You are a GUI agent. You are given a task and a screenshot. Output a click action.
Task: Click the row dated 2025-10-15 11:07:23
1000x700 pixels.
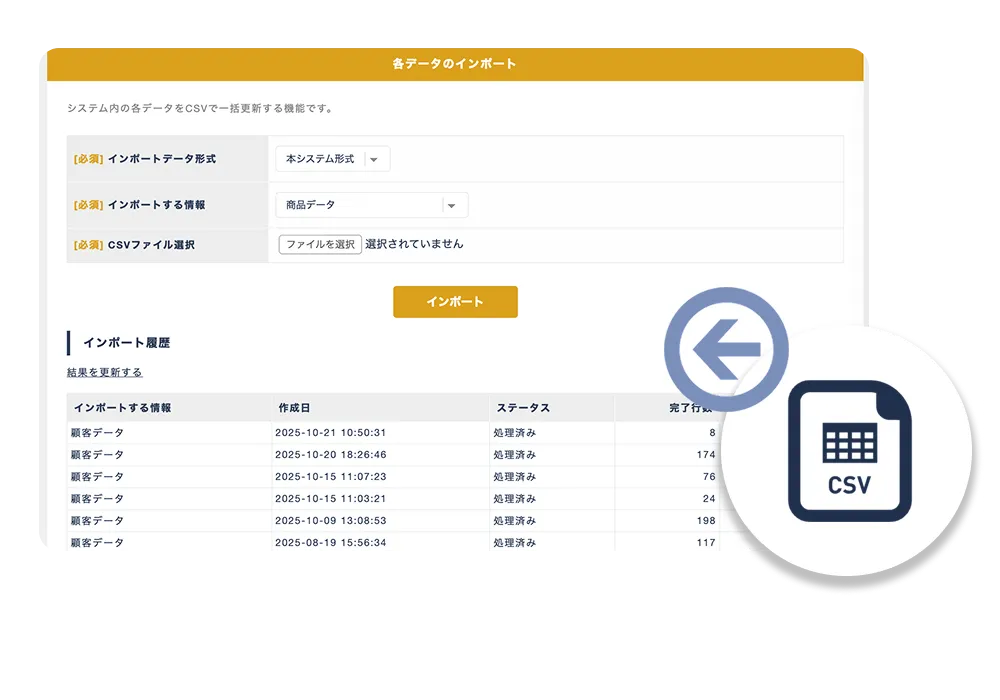(x=330, y=477)
